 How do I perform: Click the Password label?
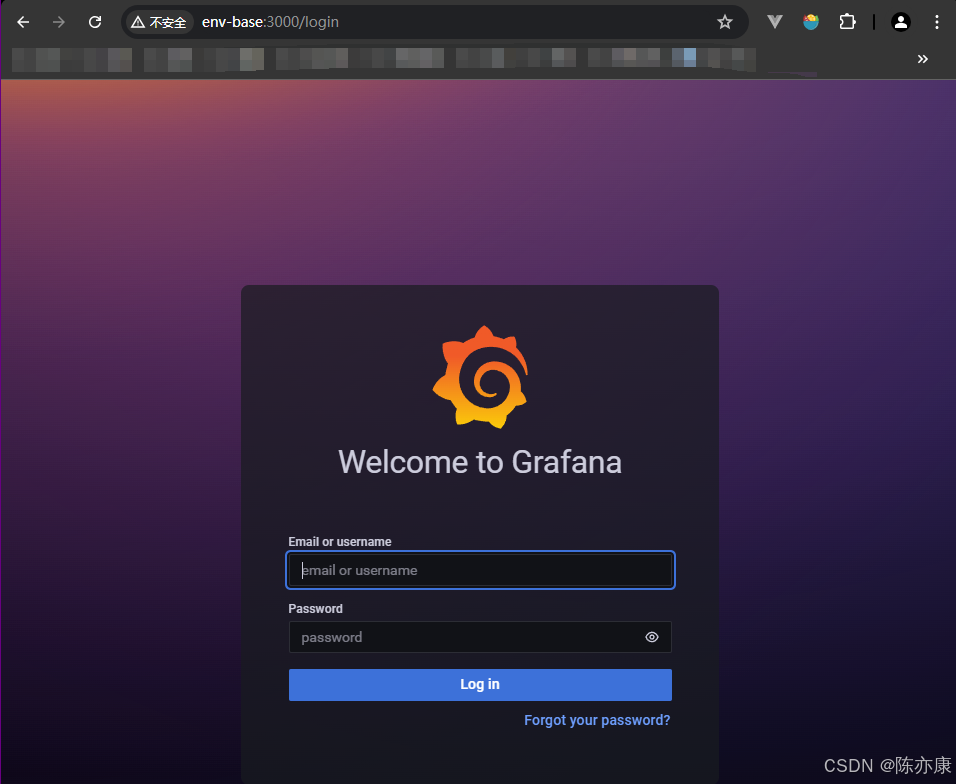coord(315,608)
